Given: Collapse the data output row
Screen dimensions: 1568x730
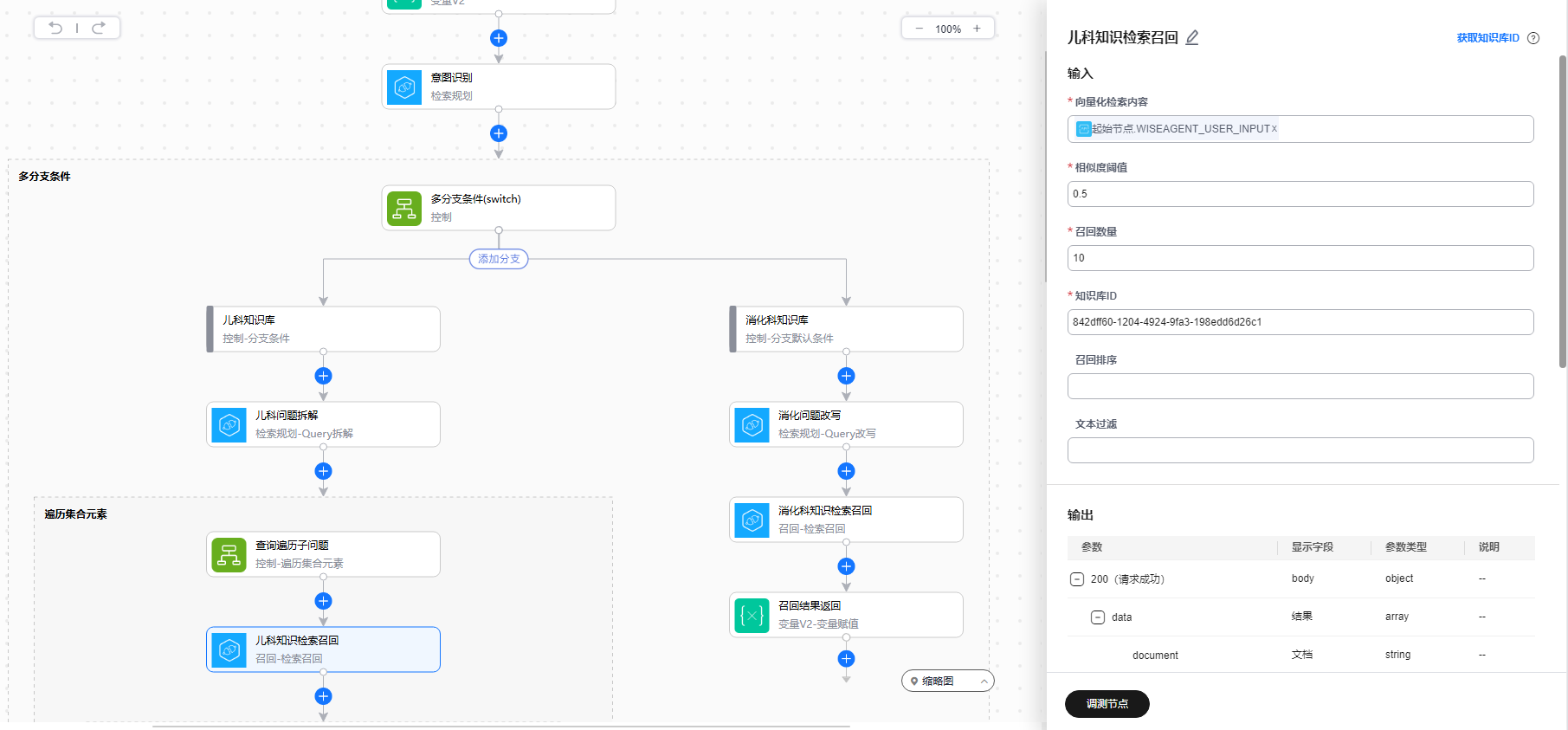Looking at the screenshot, I should point(1098,617).
